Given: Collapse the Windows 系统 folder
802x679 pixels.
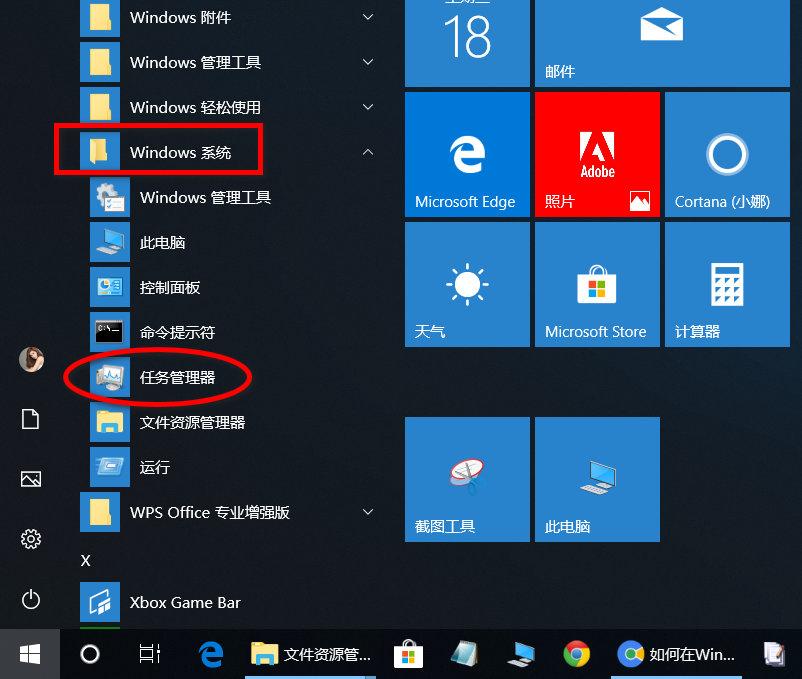Looking at the screenshot, I should [367, 152].
